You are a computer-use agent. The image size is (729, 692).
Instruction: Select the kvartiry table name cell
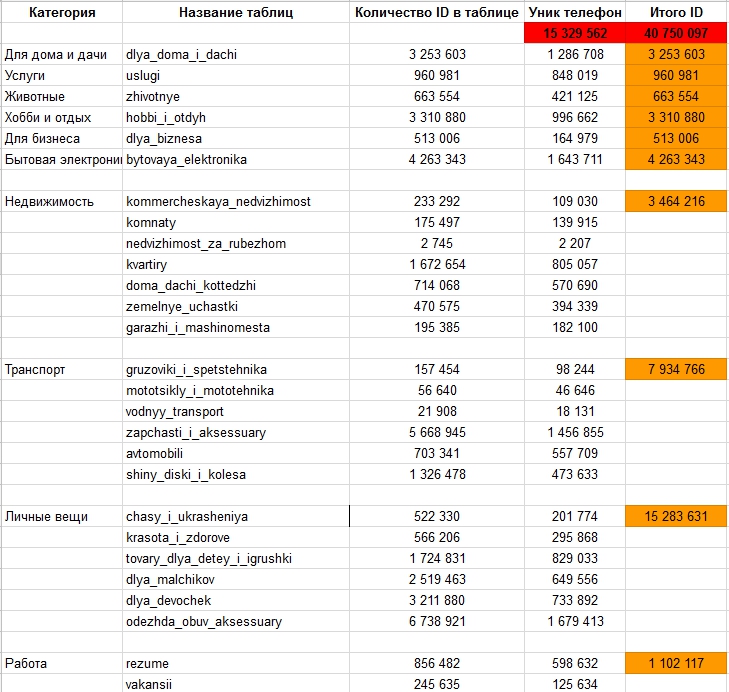[236, 264]
